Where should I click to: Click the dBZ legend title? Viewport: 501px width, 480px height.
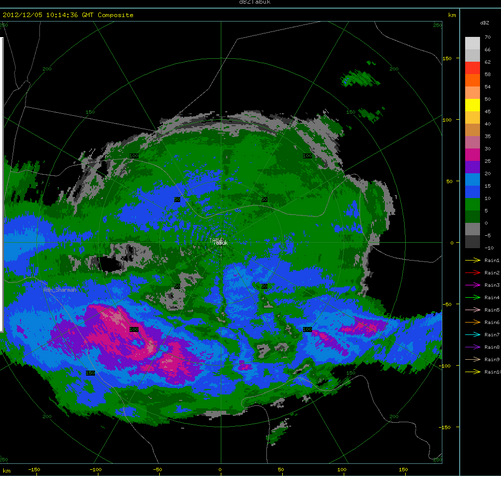pos(484,23)
